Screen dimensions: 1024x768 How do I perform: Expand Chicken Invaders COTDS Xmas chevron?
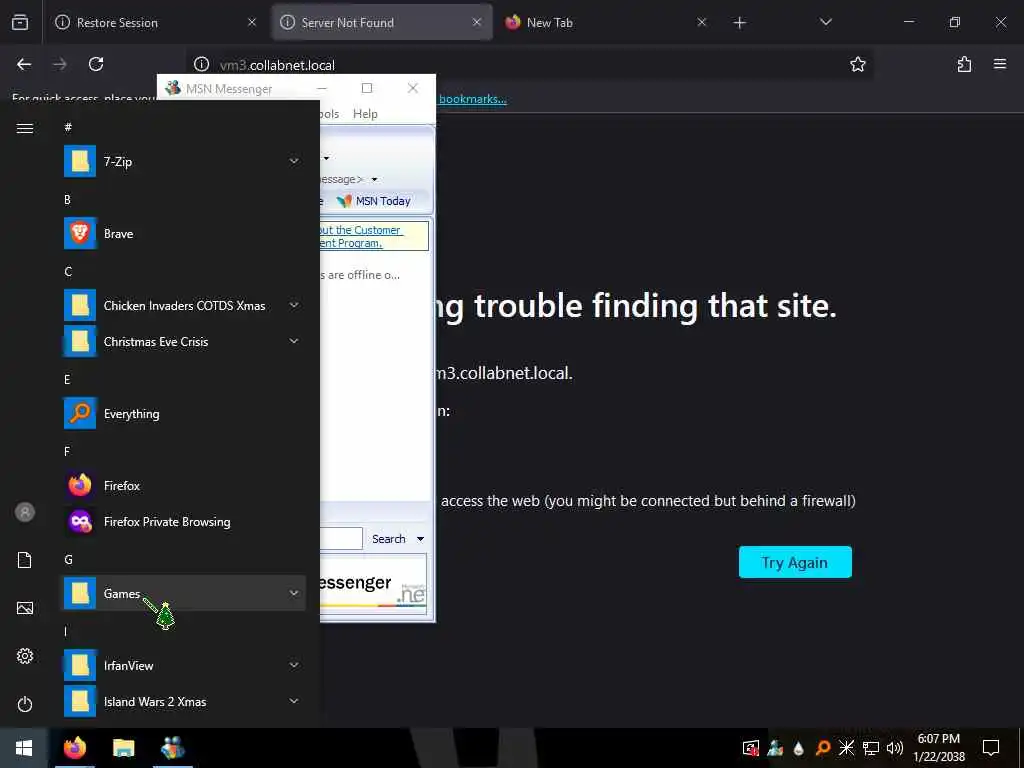(294, 305)
